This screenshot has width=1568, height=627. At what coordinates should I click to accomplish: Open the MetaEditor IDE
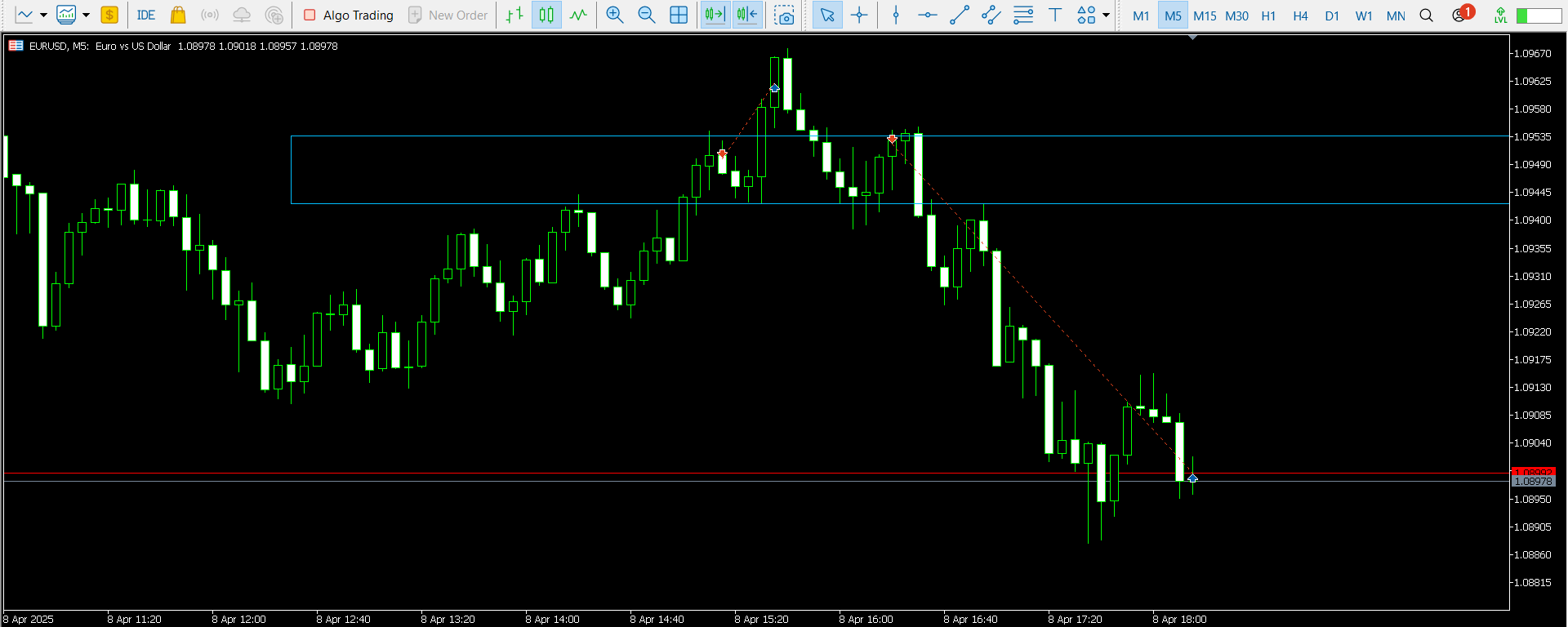point(145,15)
